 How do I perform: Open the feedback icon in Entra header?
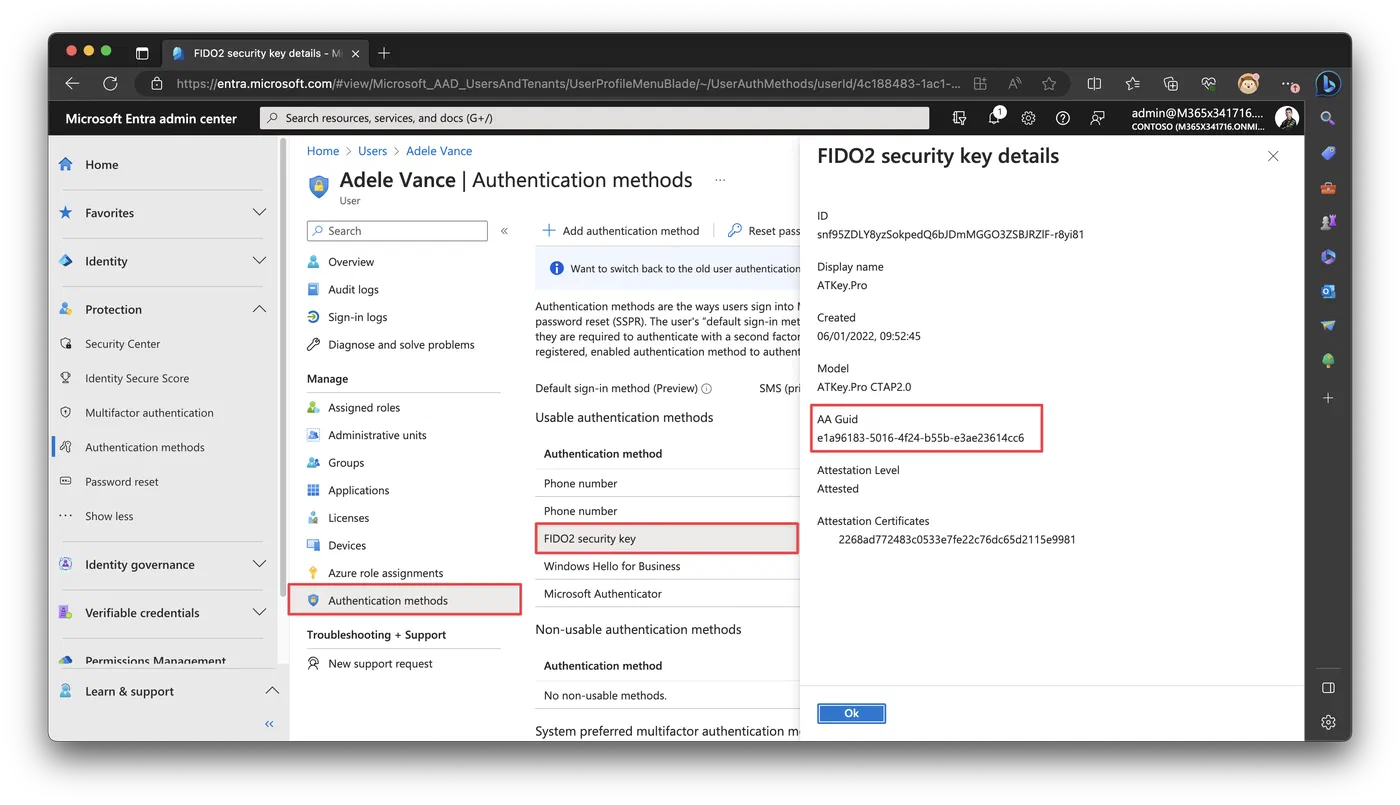tap(1097, 118)
